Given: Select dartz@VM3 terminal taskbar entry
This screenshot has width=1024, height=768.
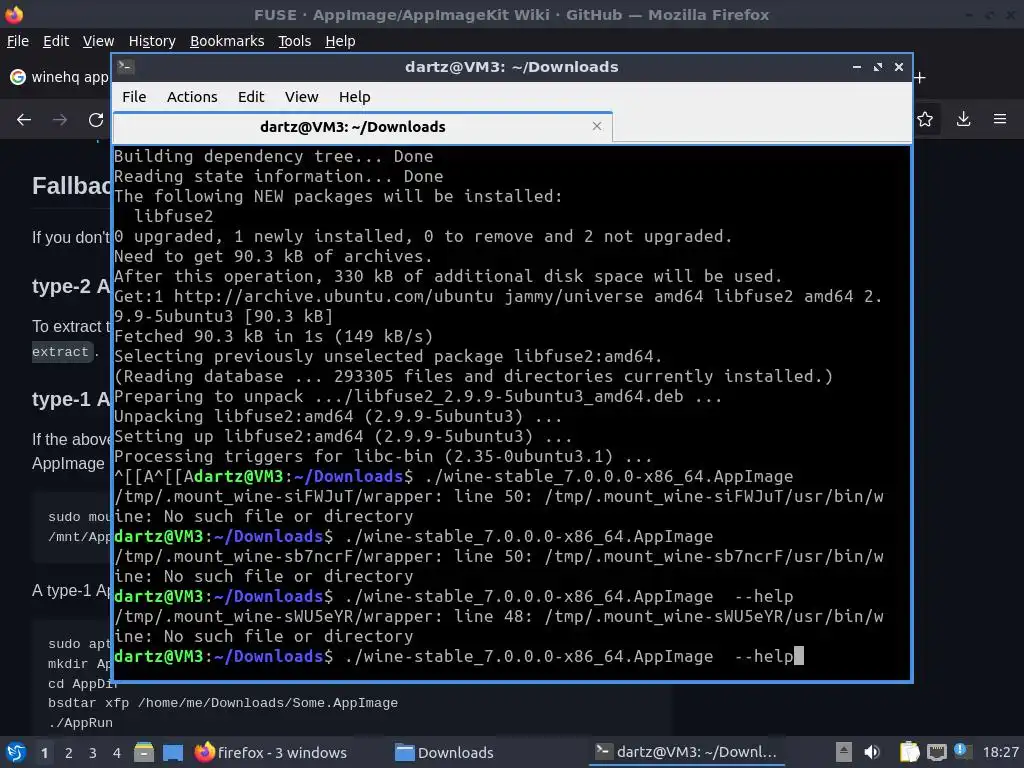Looking at the screenshot, I should tap(687, 752).
